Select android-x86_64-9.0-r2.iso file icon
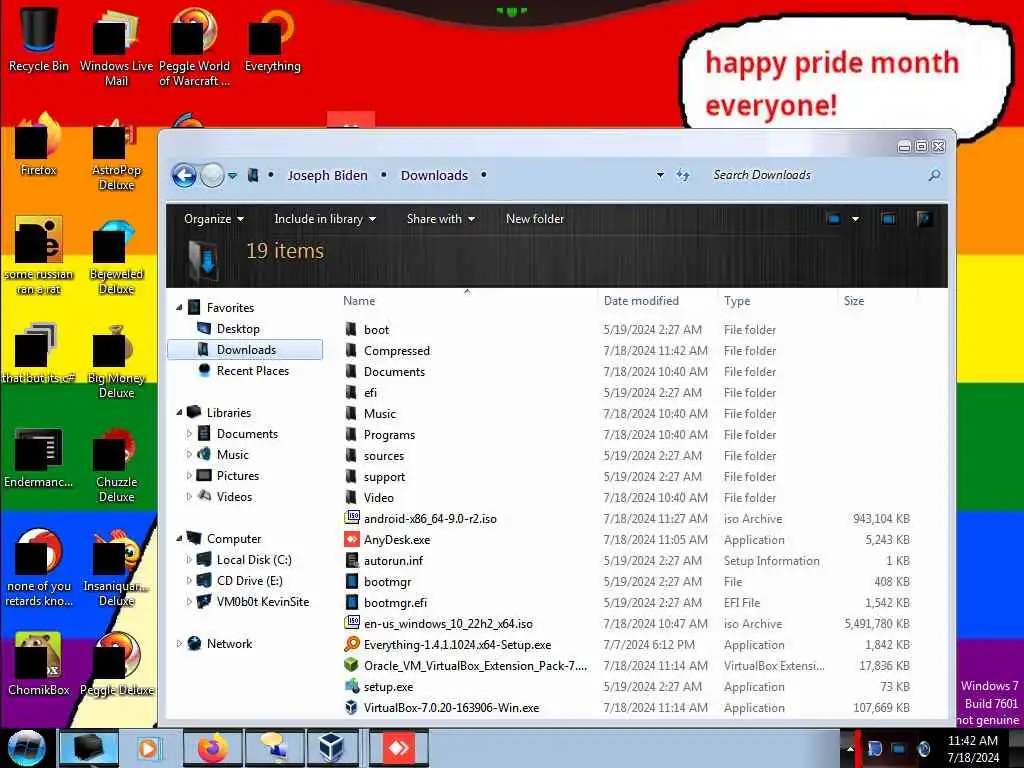The image size is (1024, 768). tap(352, 518)
